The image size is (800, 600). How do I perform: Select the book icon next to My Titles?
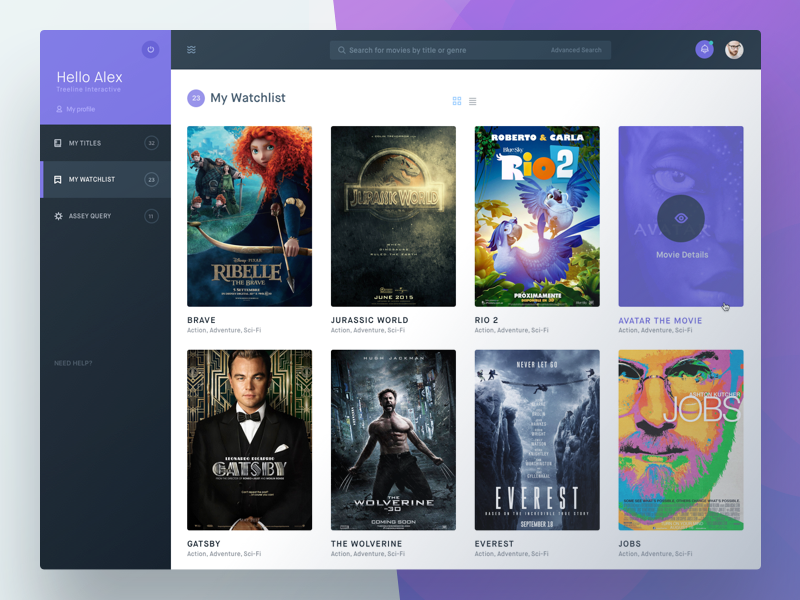pos(57,143)
